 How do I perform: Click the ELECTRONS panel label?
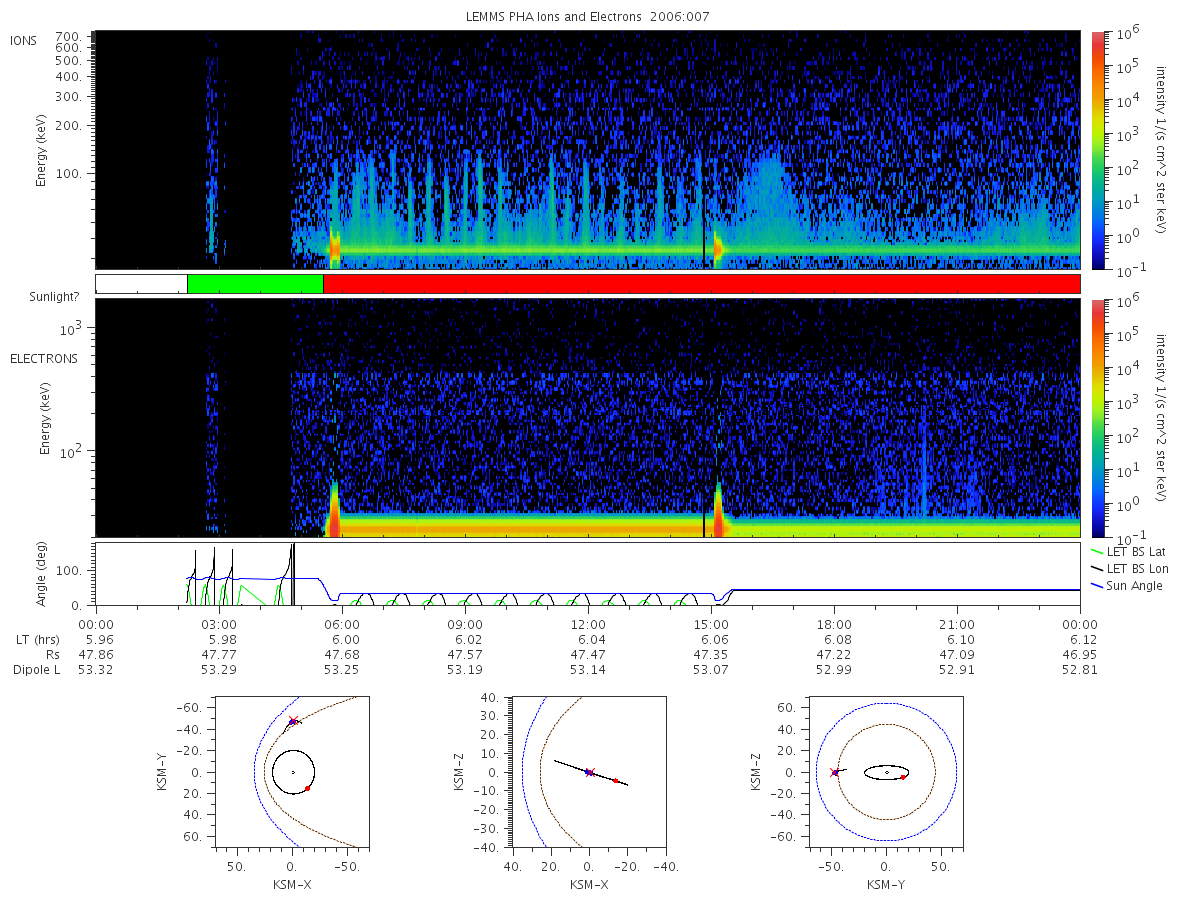coord(43,358)
